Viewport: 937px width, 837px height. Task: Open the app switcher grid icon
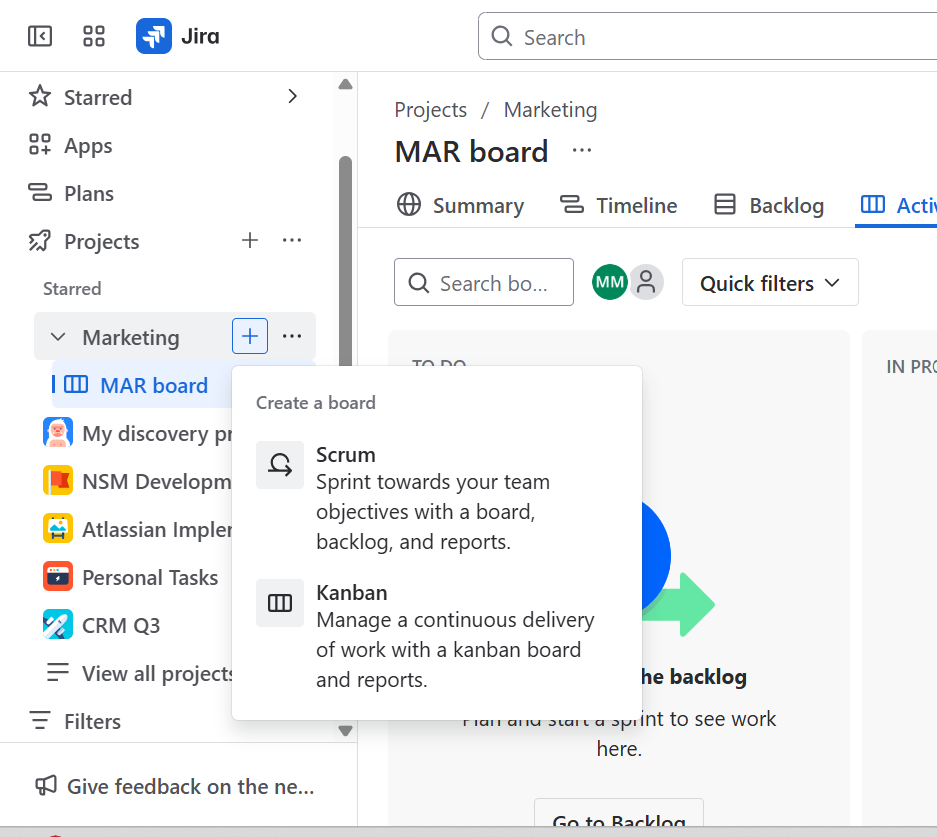pyautogui.click(x=94, y=36)
